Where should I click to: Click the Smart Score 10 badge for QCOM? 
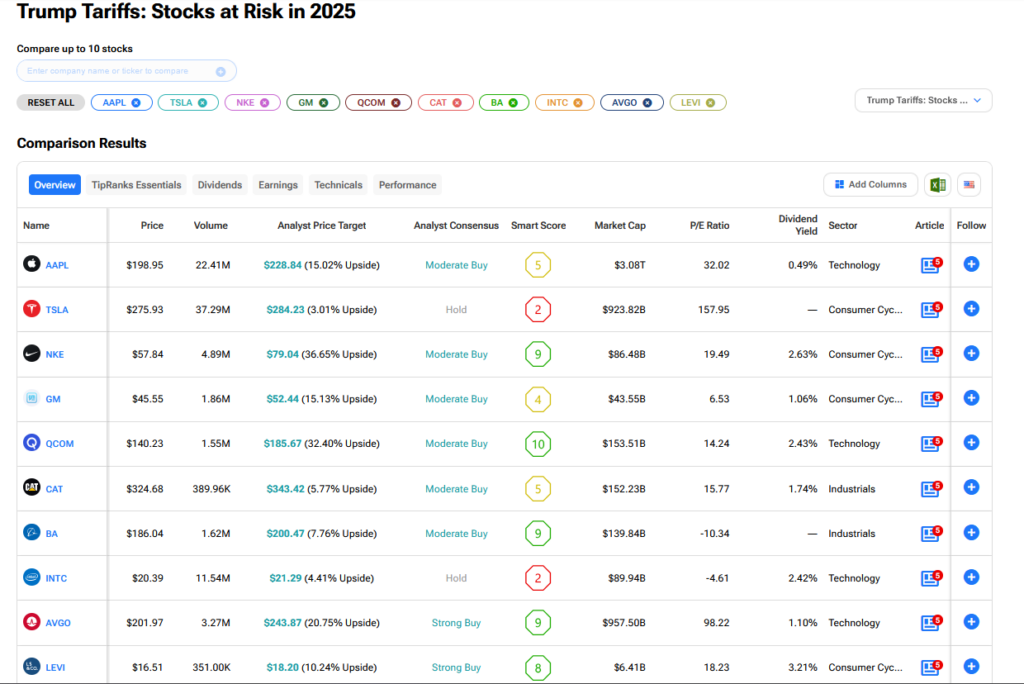coord(538,444)
